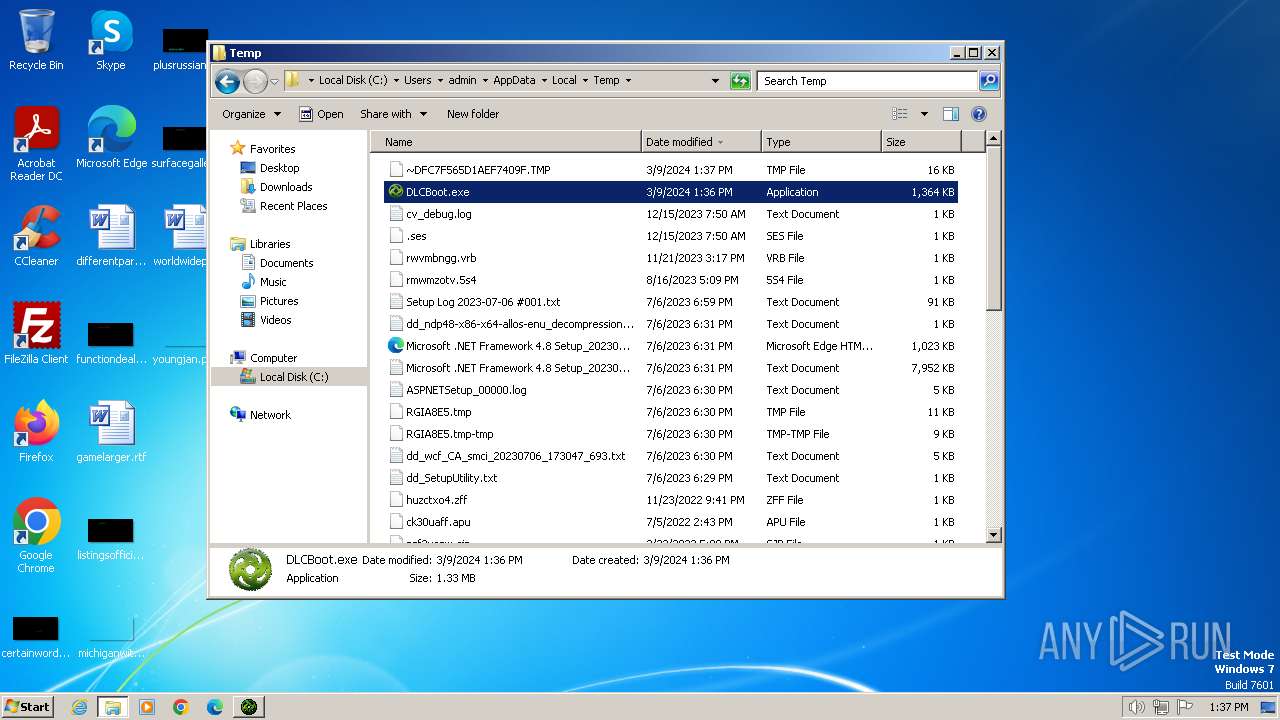Viewport: 1280px width, 720px height.
Task: Click AppData in the address breadcrumb
Action: (514, 81)
